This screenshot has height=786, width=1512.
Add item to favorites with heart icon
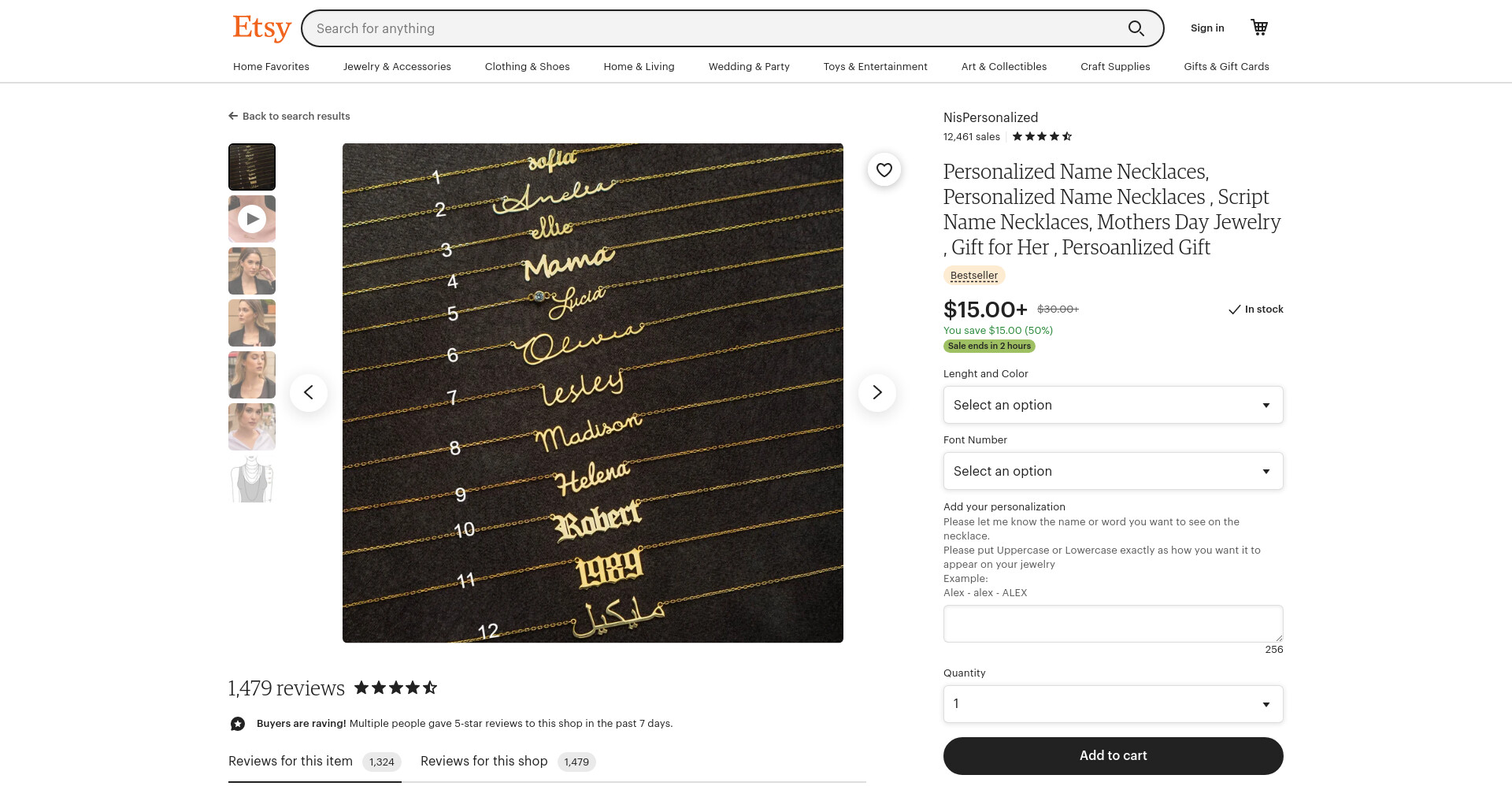pyautogui.click(x=884, y=169)
